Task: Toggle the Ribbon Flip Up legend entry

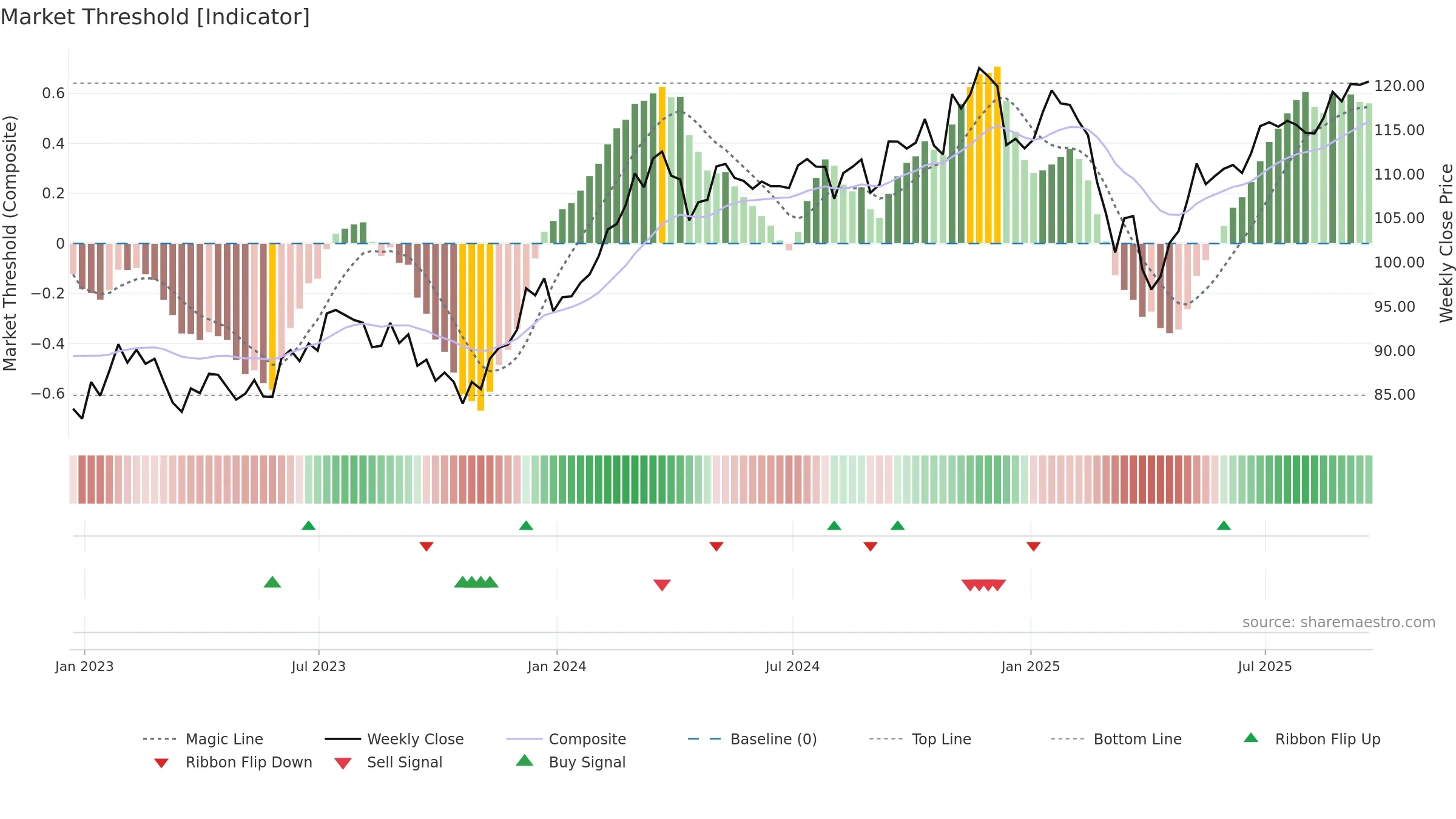Action: coord(1312,739)
